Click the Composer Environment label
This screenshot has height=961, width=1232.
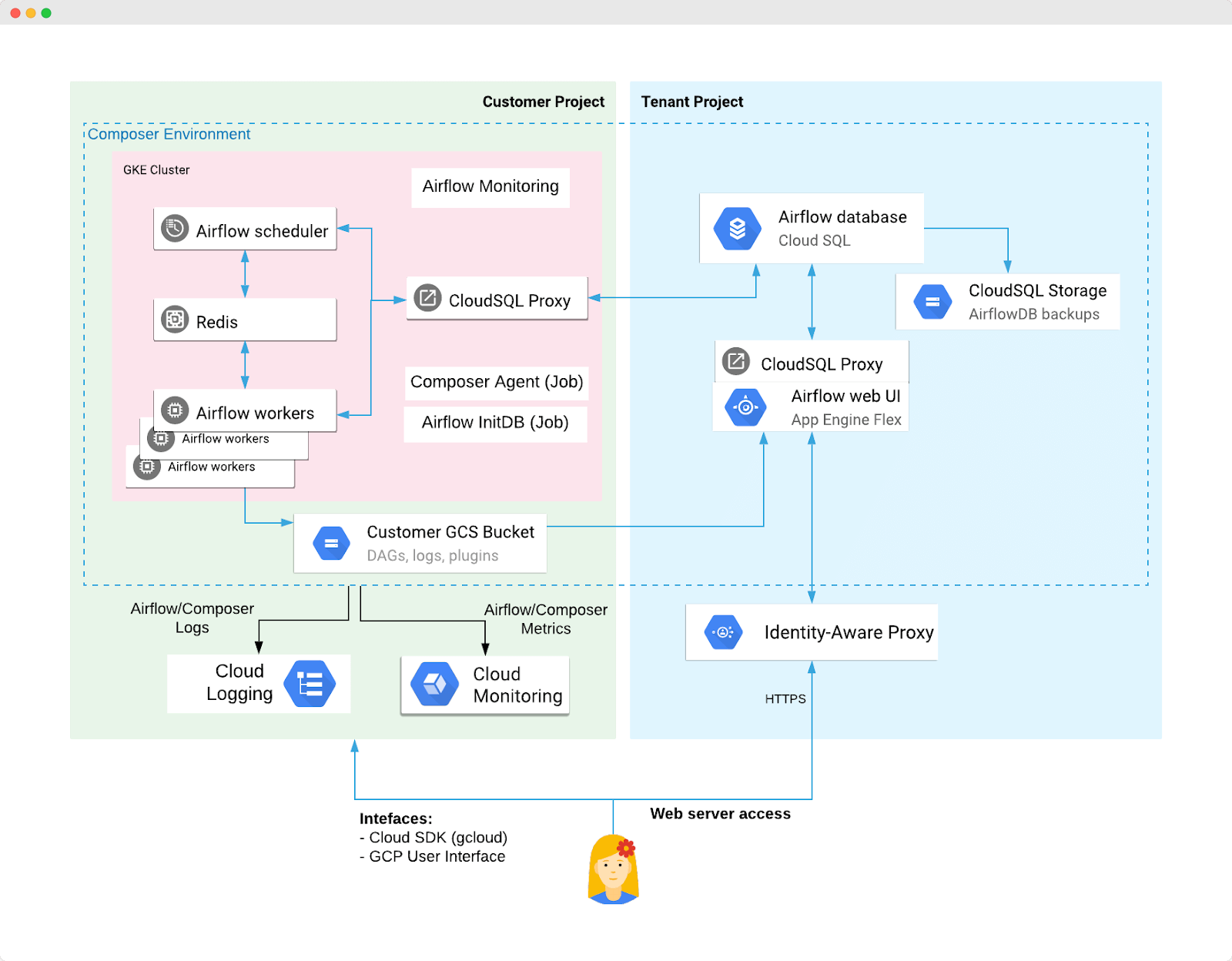(169, 134)
